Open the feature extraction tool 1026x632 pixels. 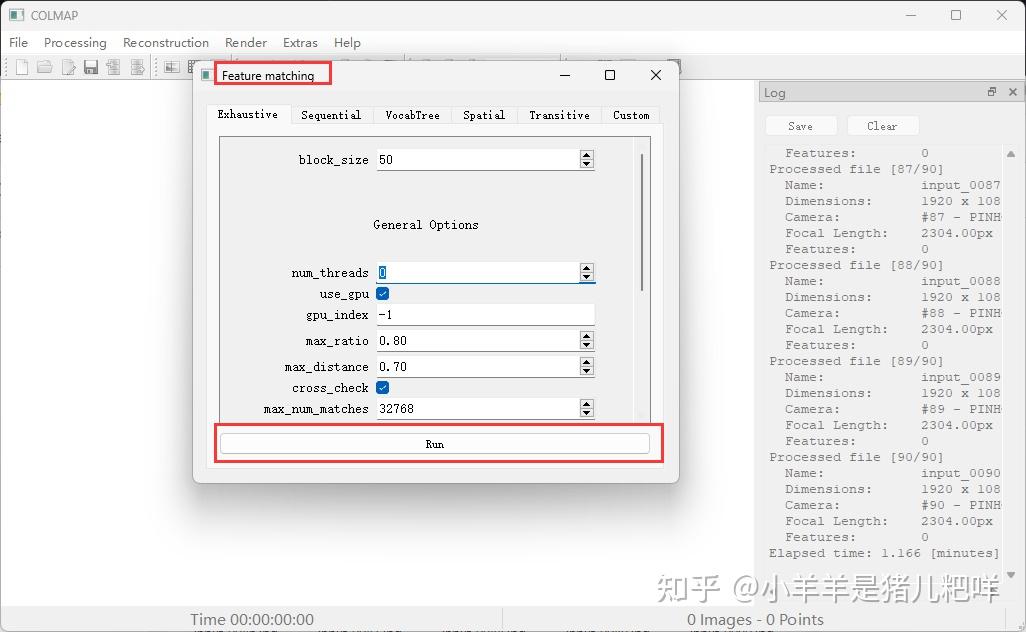[x=171, y=66]
